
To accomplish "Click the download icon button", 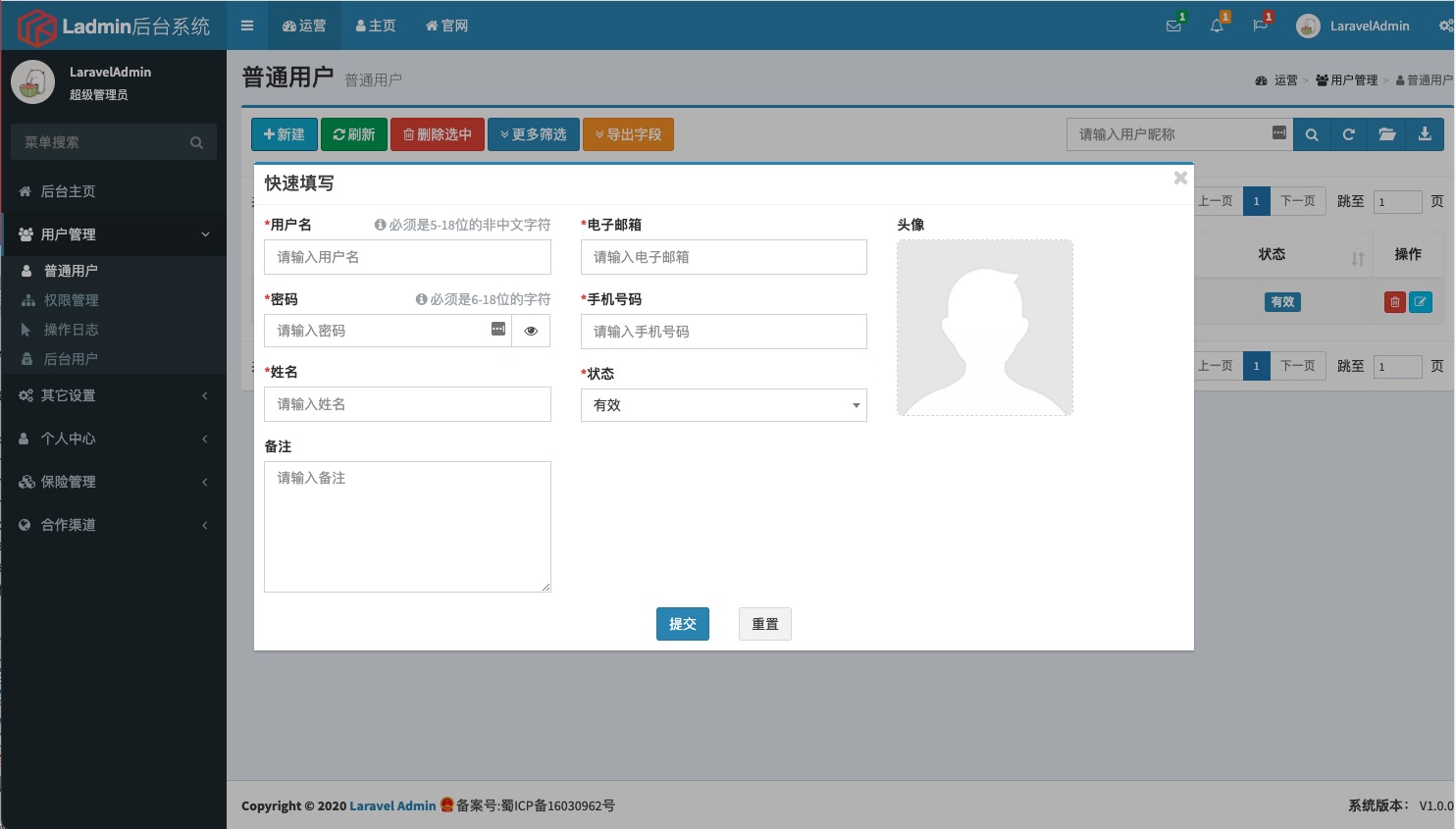I will coord(1425,134).
